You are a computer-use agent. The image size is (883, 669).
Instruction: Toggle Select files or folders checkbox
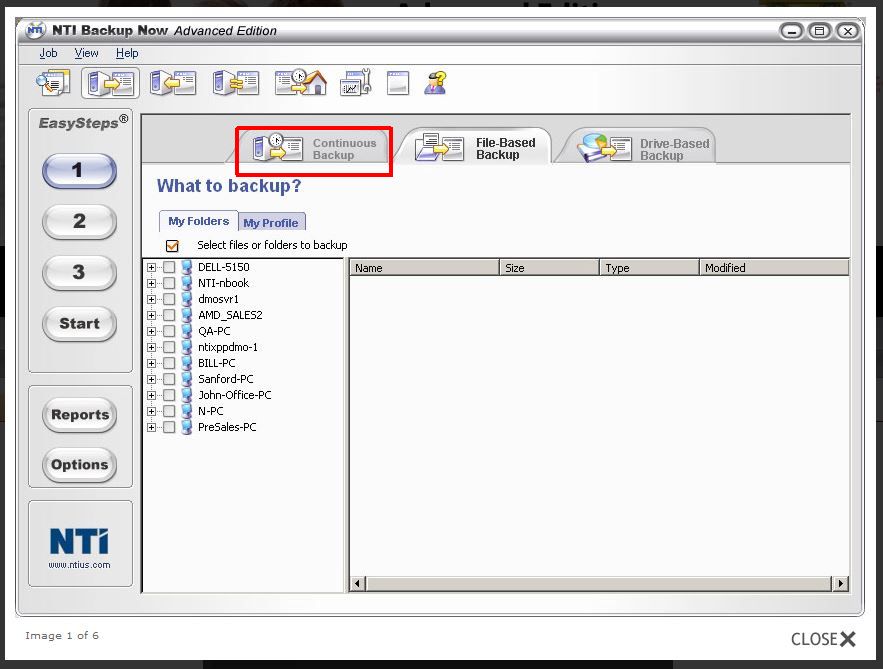point(172,246)
